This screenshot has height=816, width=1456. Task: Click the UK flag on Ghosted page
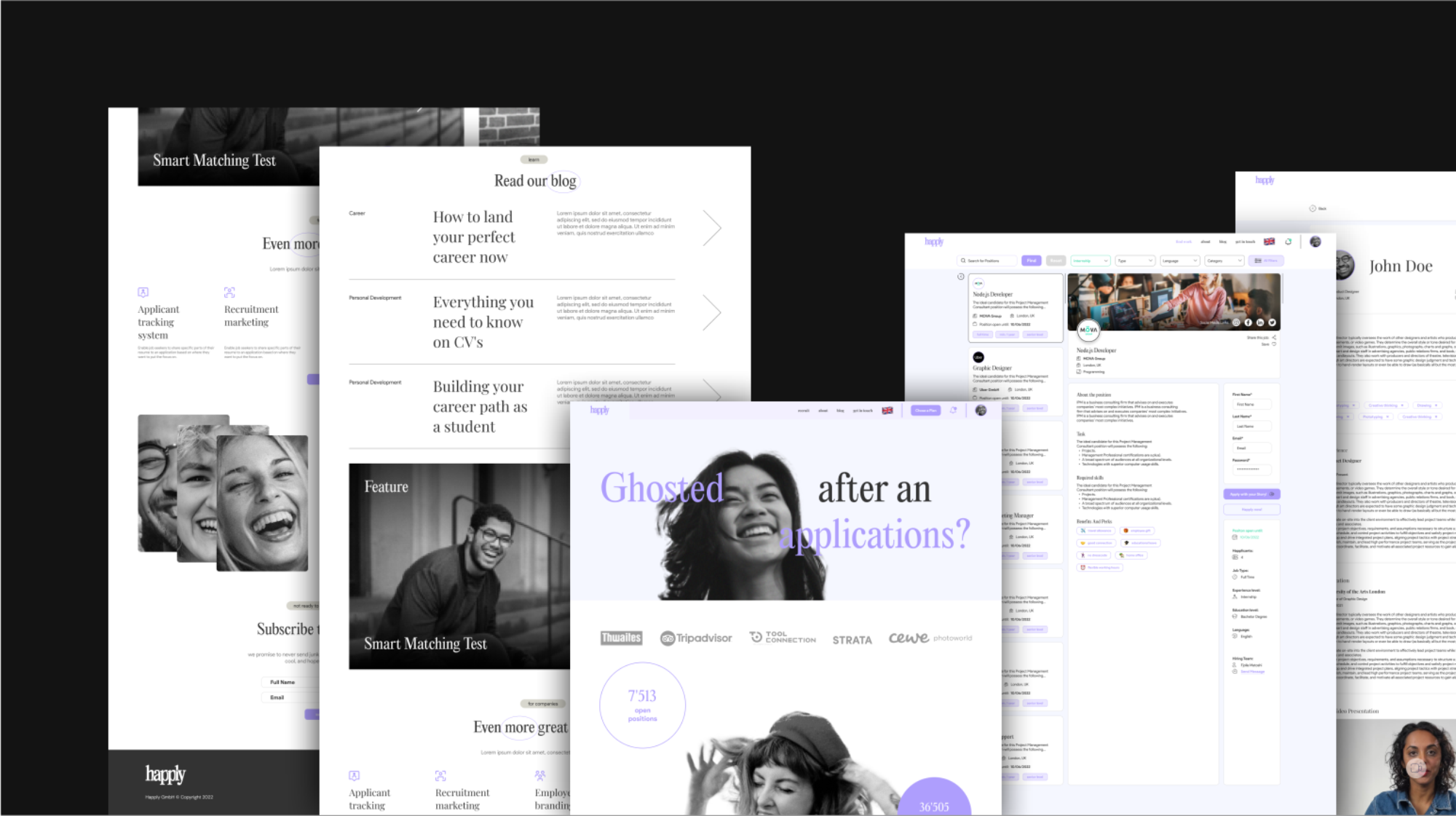(x=887, y=411)
